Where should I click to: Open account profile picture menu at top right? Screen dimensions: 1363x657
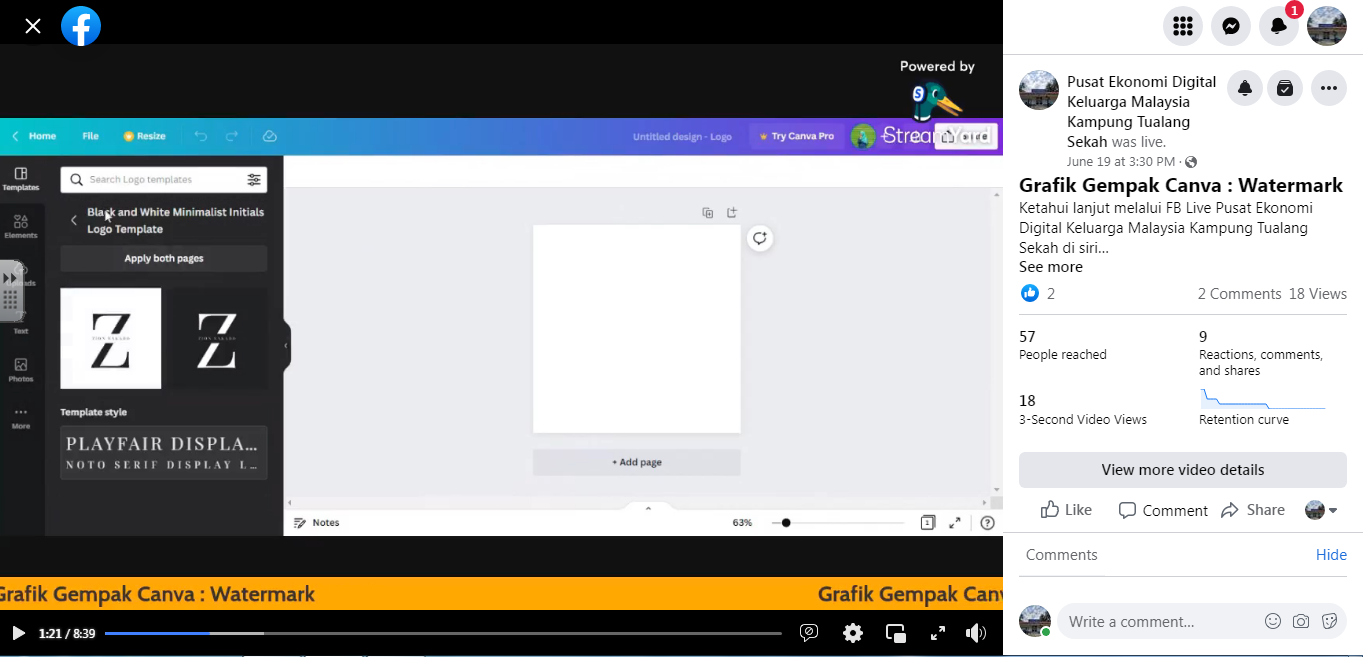(1327, 26)
